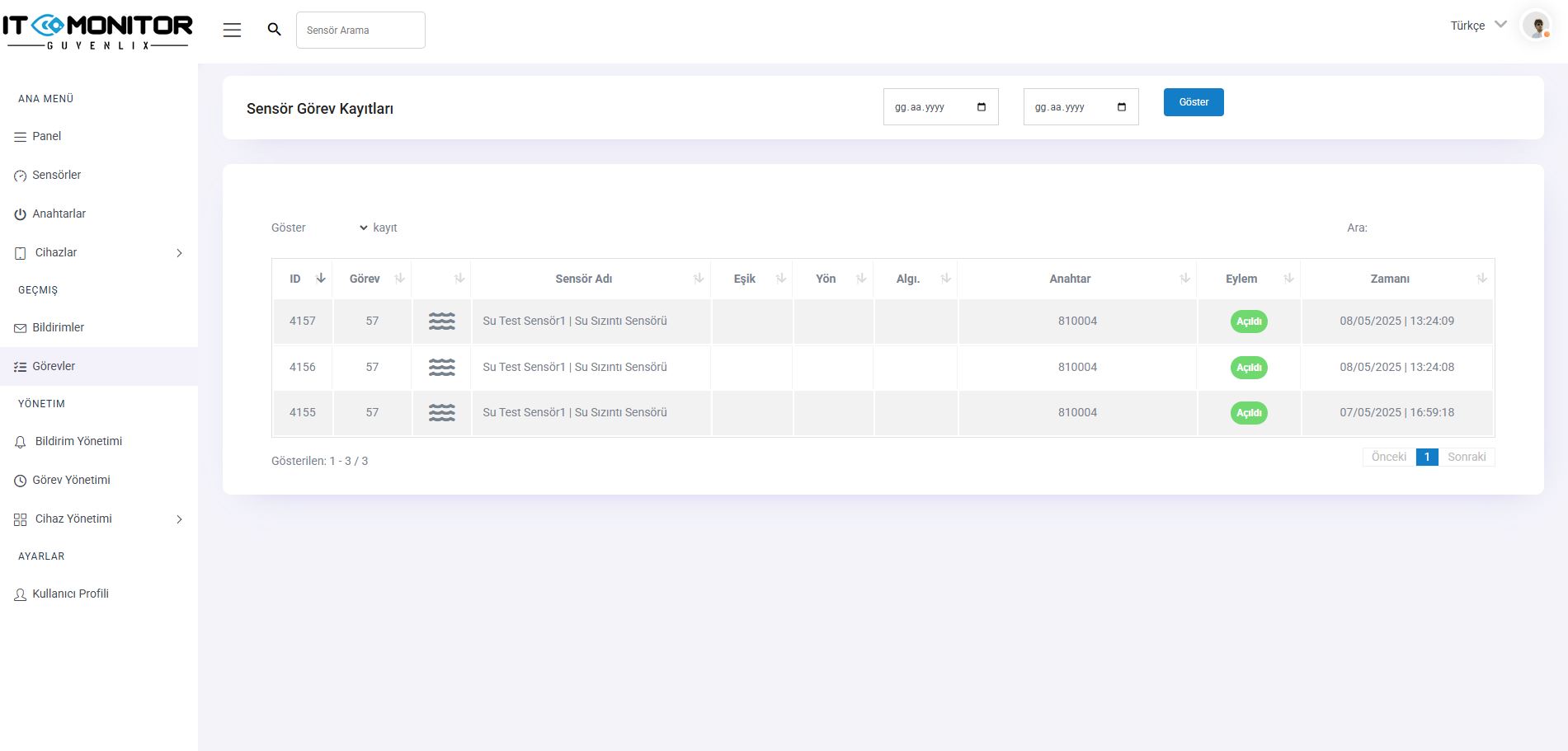Image resolution: width=1568 pixels, height=751 pixels.
Task: Click the magnifier search icon
Action: tap(275, 30)
